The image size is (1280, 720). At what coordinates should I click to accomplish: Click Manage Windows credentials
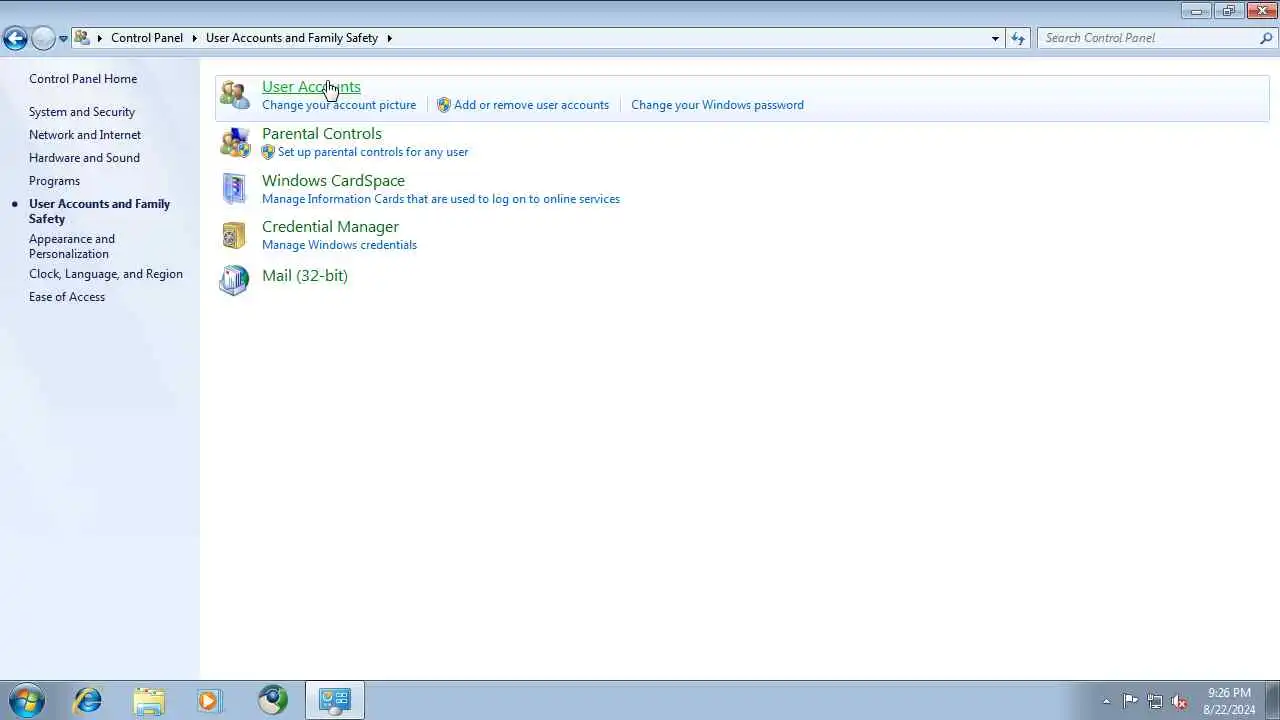(339, 245)
